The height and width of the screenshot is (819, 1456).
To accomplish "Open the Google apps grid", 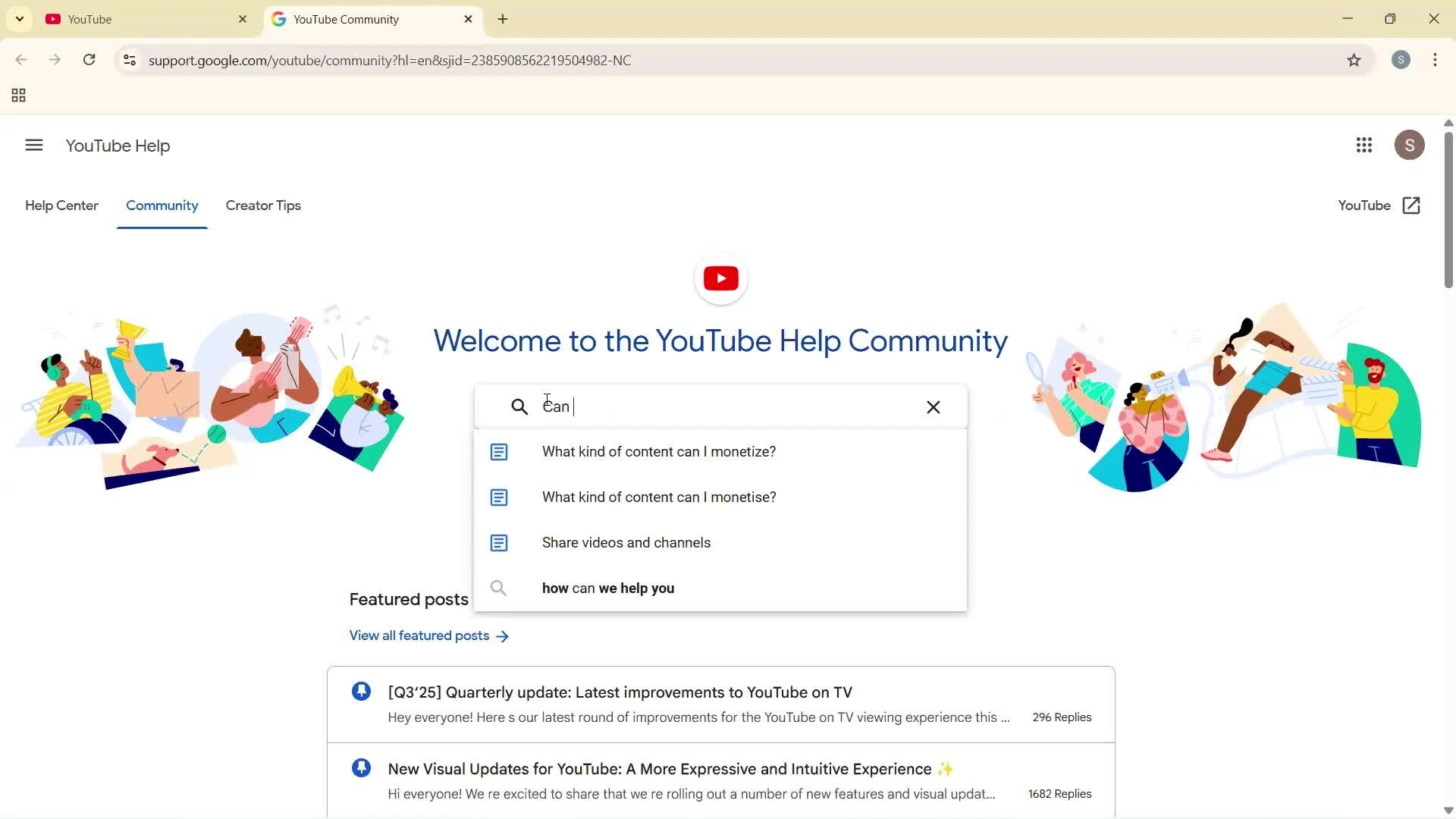I will click(1364, 145).
